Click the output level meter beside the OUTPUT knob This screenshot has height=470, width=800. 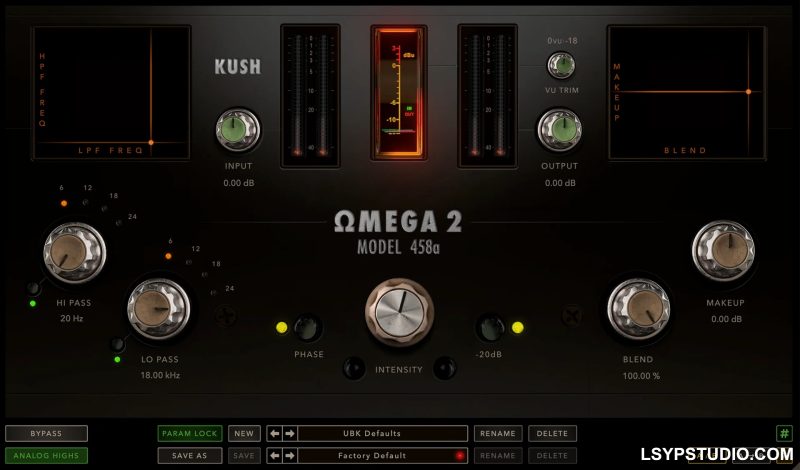(488, 95)
